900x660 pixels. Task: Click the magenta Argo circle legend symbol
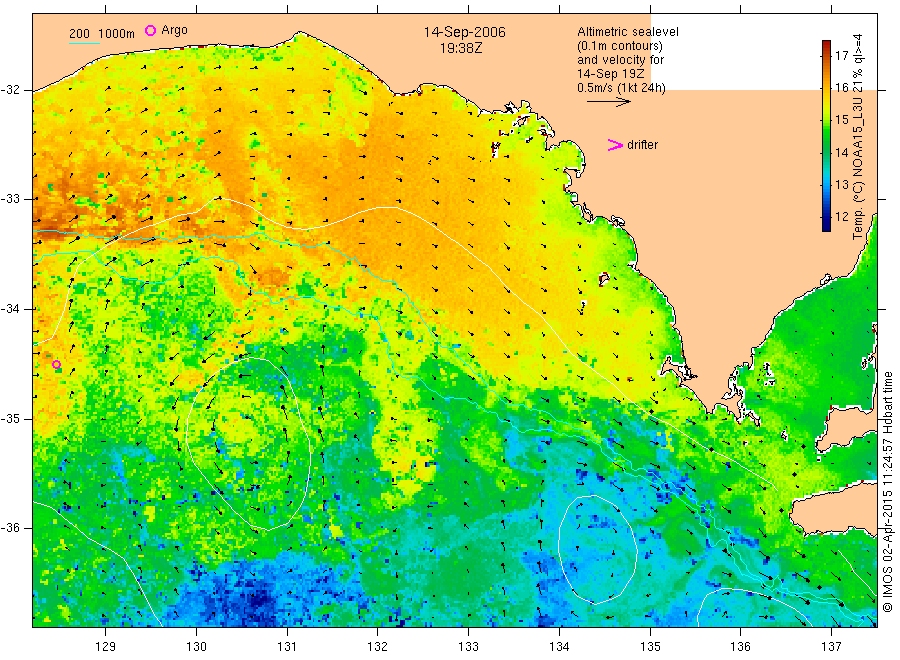(150, 30)
